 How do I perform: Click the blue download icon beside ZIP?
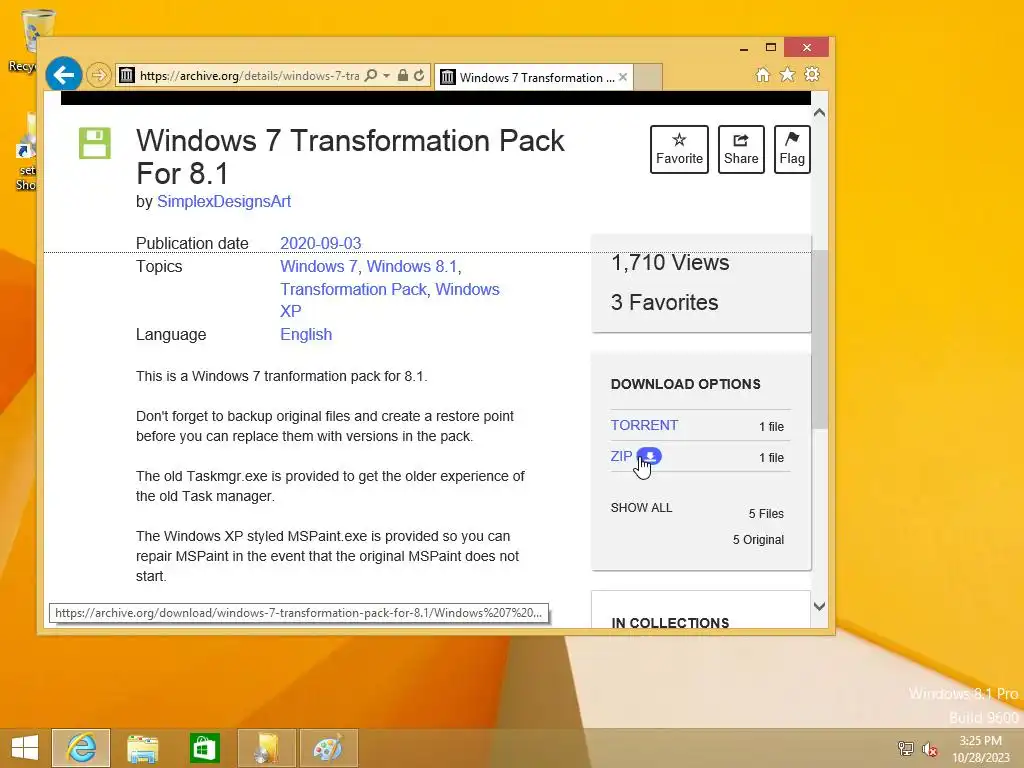[x=649, y=456]
